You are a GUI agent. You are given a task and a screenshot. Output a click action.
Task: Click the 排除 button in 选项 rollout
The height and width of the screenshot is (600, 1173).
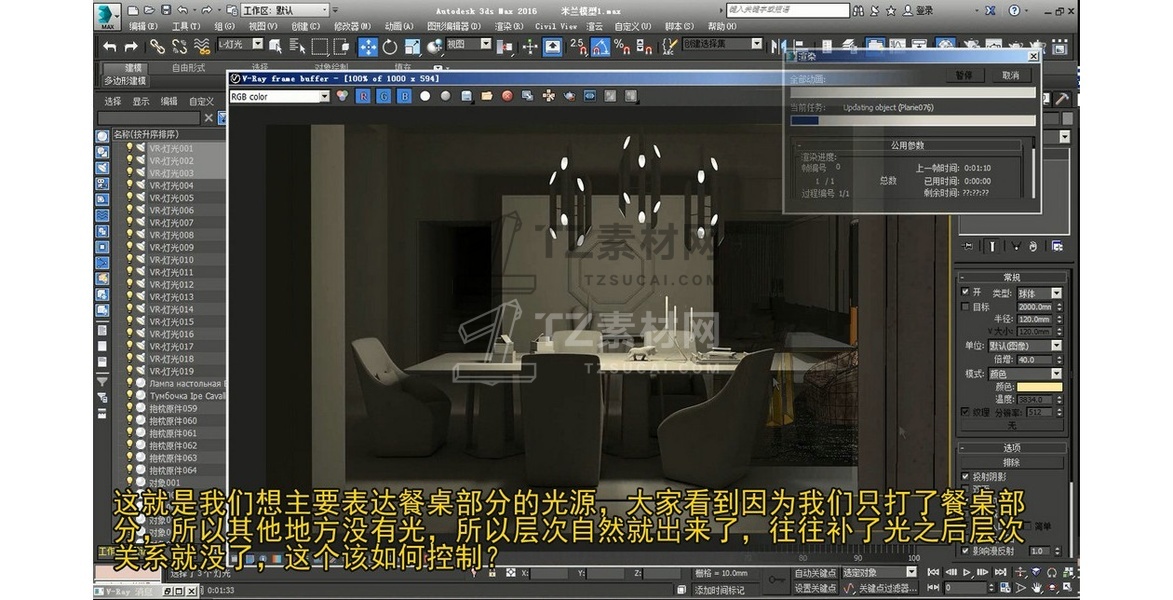click(1012, 462)
